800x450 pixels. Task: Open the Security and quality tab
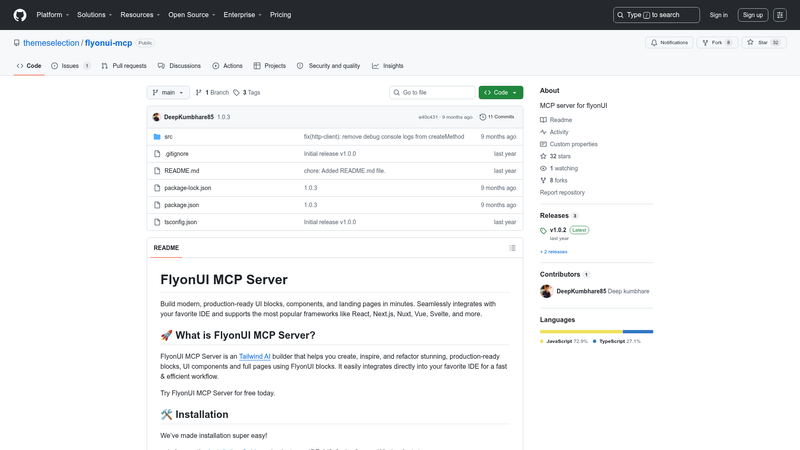click(329, 66)
